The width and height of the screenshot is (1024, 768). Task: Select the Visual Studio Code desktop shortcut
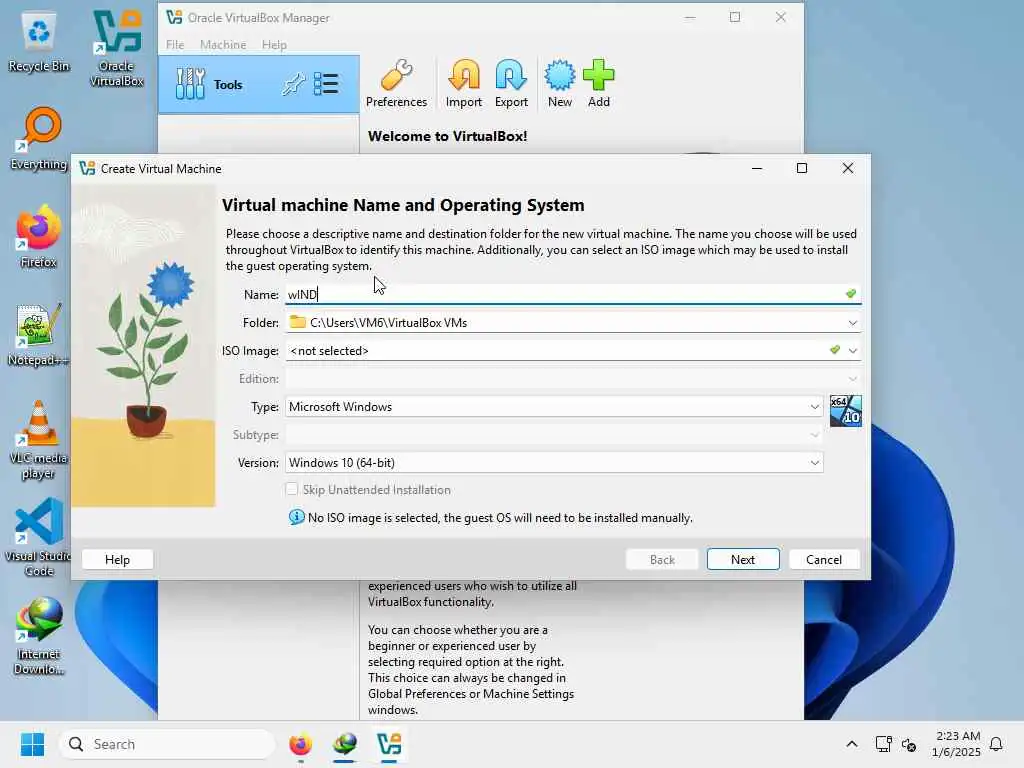[x=39, y=537]
